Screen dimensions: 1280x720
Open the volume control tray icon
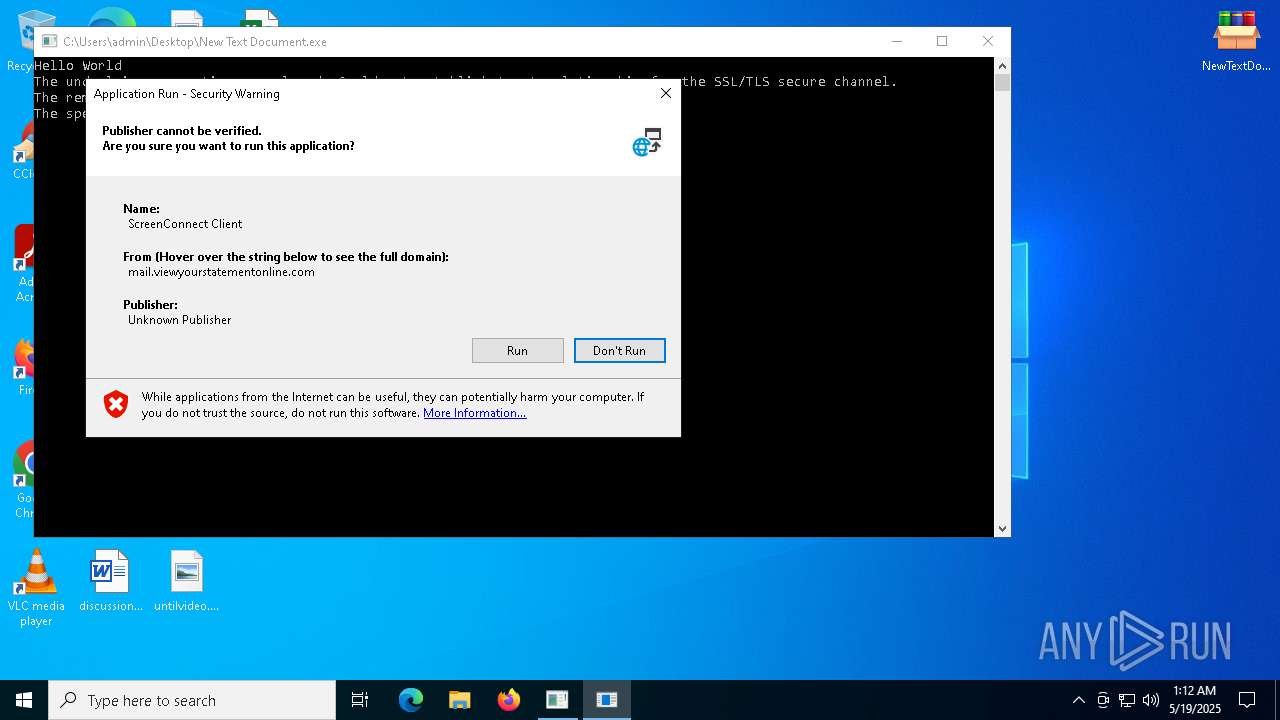pos(1151,700)
